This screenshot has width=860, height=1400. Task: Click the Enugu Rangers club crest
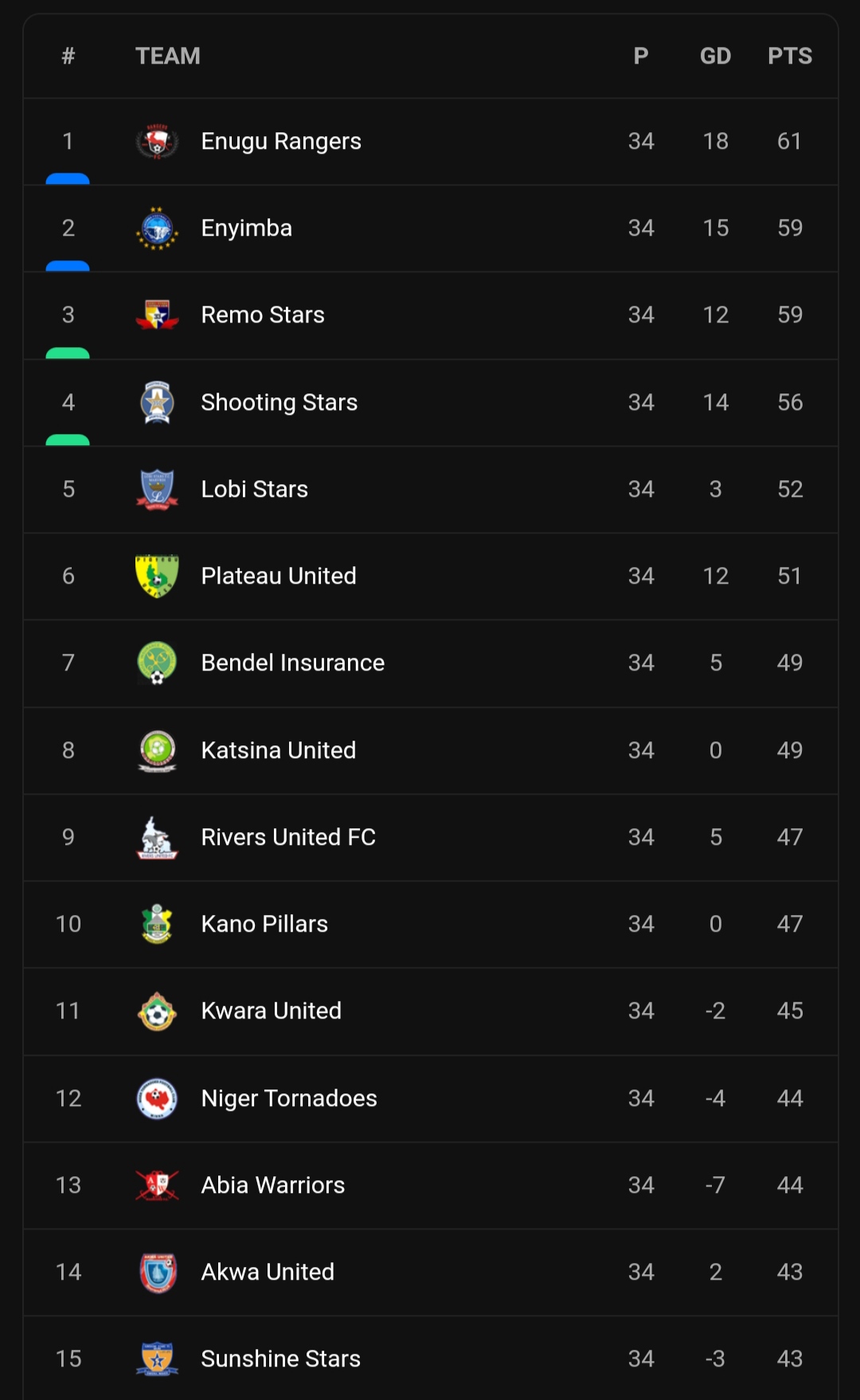[157, 142]
